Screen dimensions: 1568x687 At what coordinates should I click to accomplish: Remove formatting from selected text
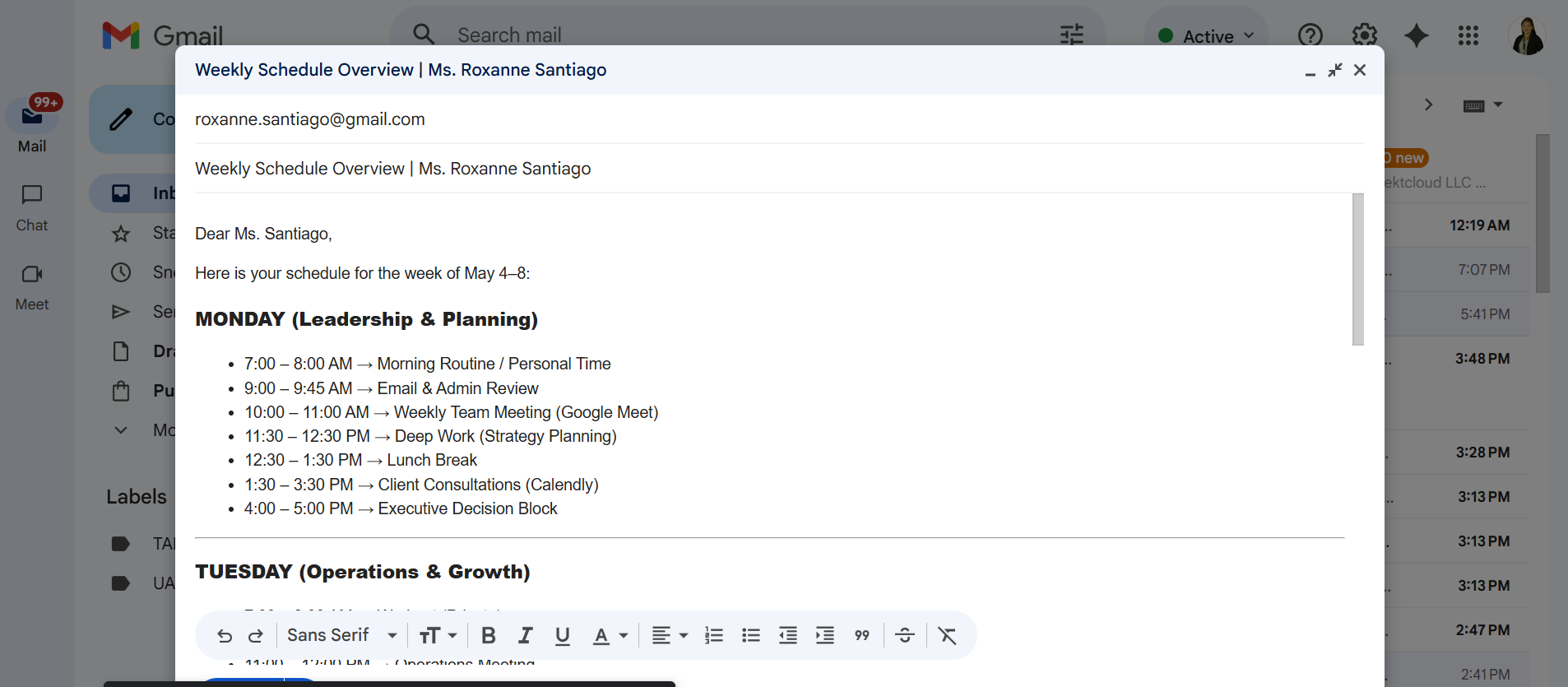point(948,635)
